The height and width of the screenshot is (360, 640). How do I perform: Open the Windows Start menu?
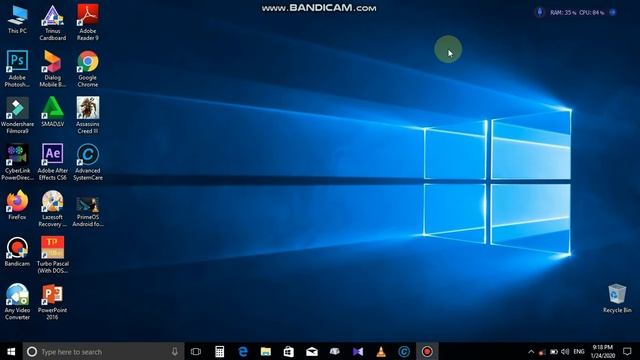[11, 351]
